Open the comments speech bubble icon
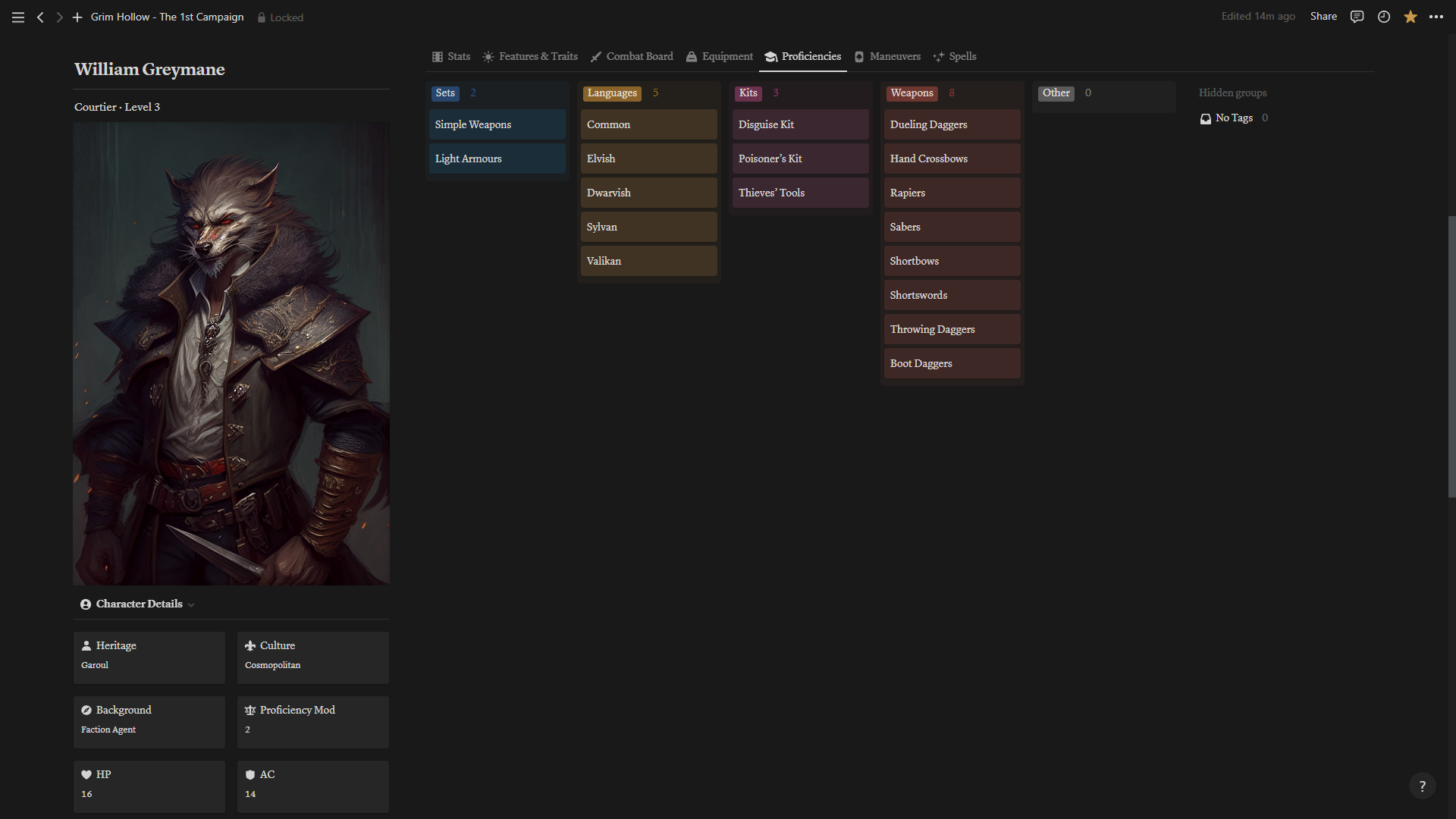Image resolution: width=1456 pixels, height=819 pixels. (1357, 17)
